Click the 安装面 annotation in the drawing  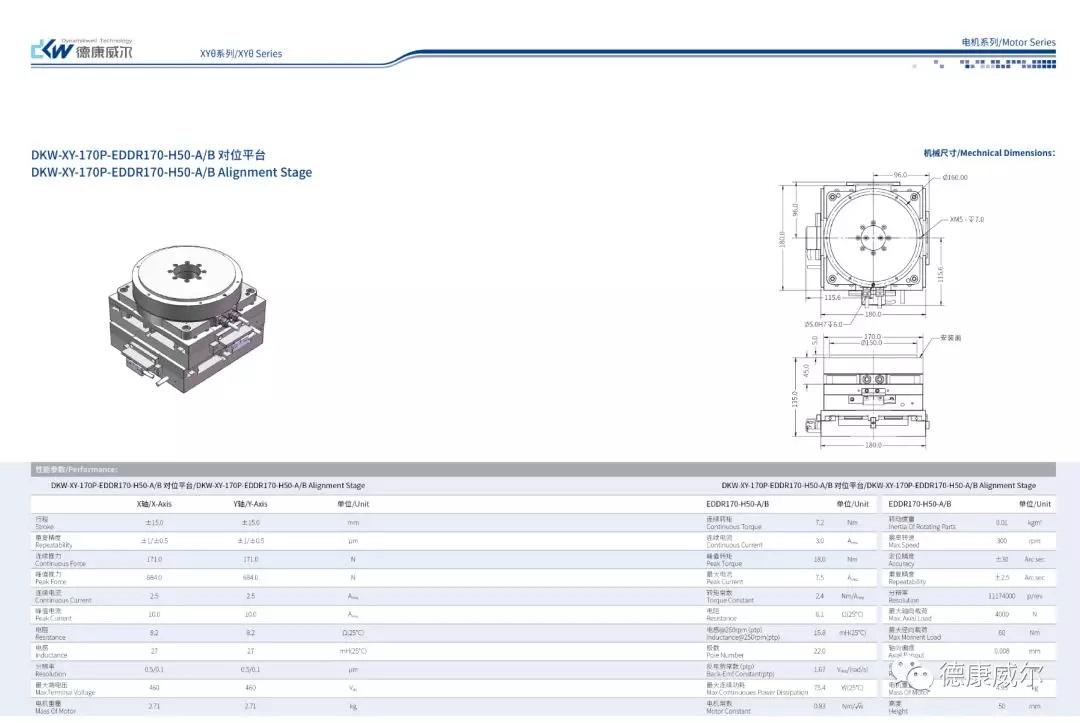point(951,338)
